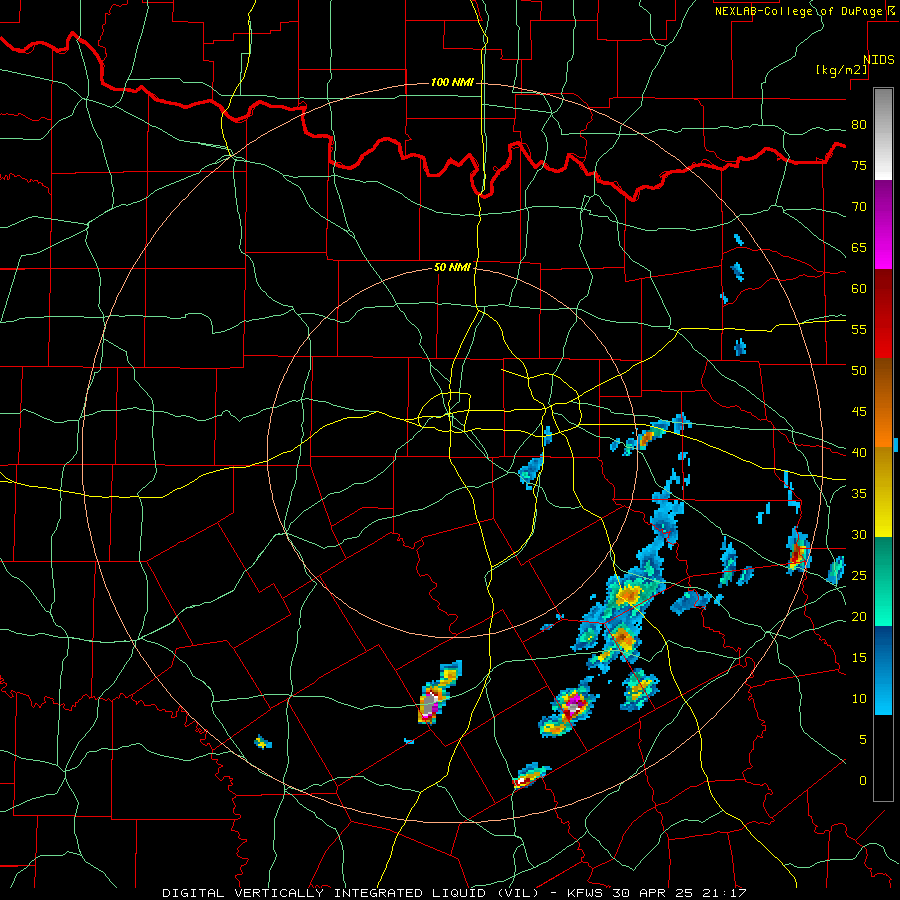Select the 5 value on the VIL scale
The image size is (900, 900).
[863, 740]
